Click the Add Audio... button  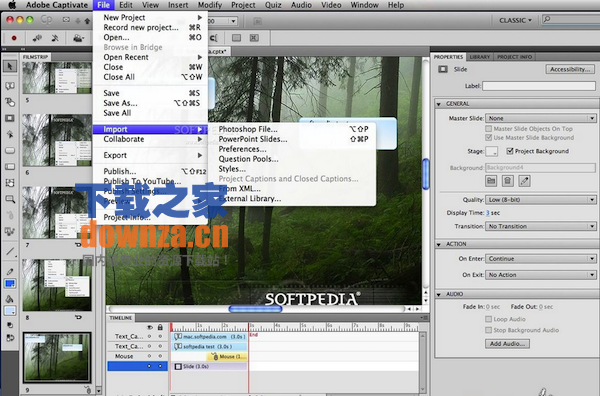[x=507, y=344]
